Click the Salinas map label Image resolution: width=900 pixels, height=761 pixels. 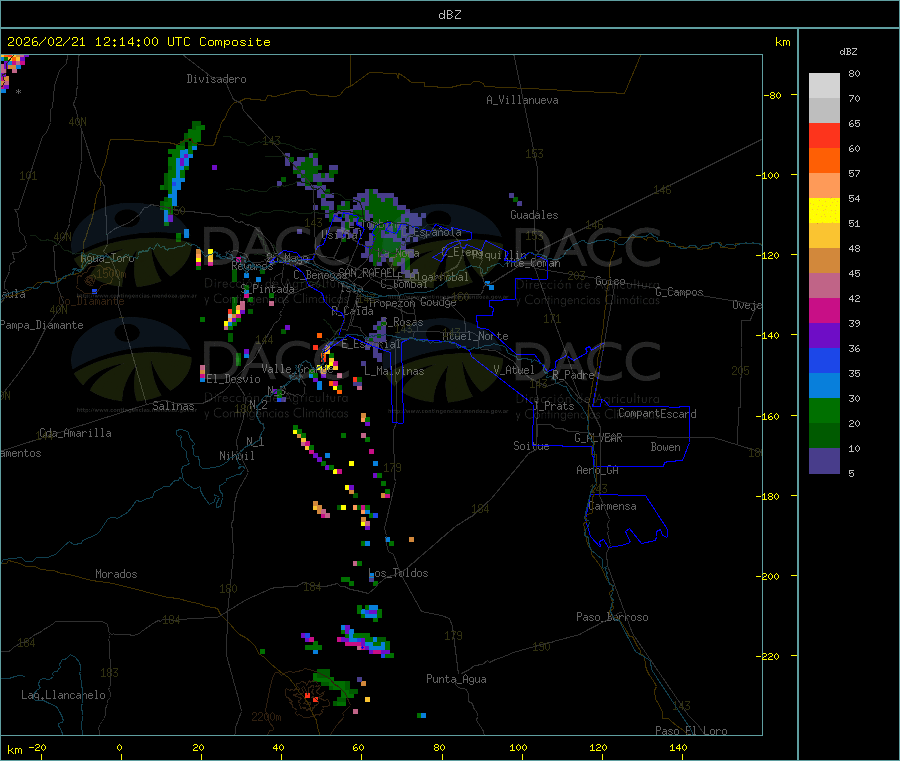point(173,406)
